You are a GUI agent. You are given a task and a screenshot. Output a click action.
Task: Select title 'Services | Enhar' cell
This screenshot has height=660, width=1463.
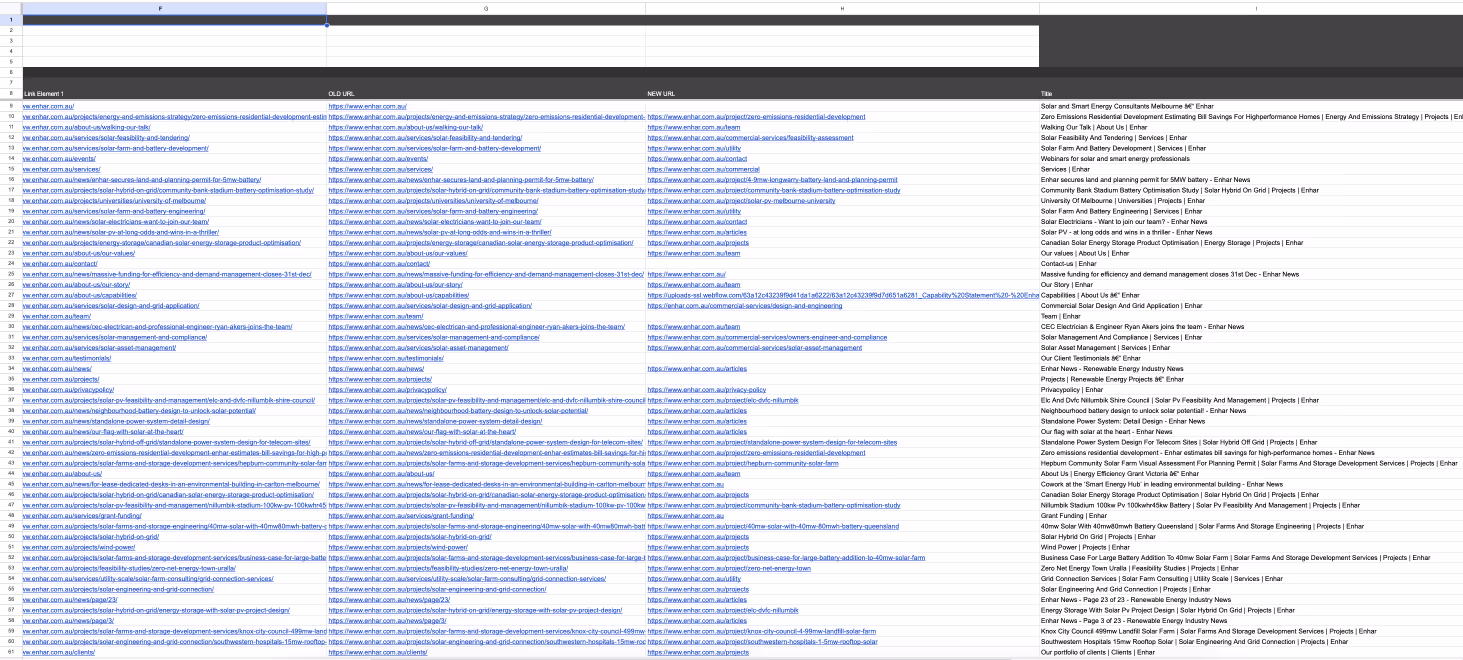[x=1065, y=169]
